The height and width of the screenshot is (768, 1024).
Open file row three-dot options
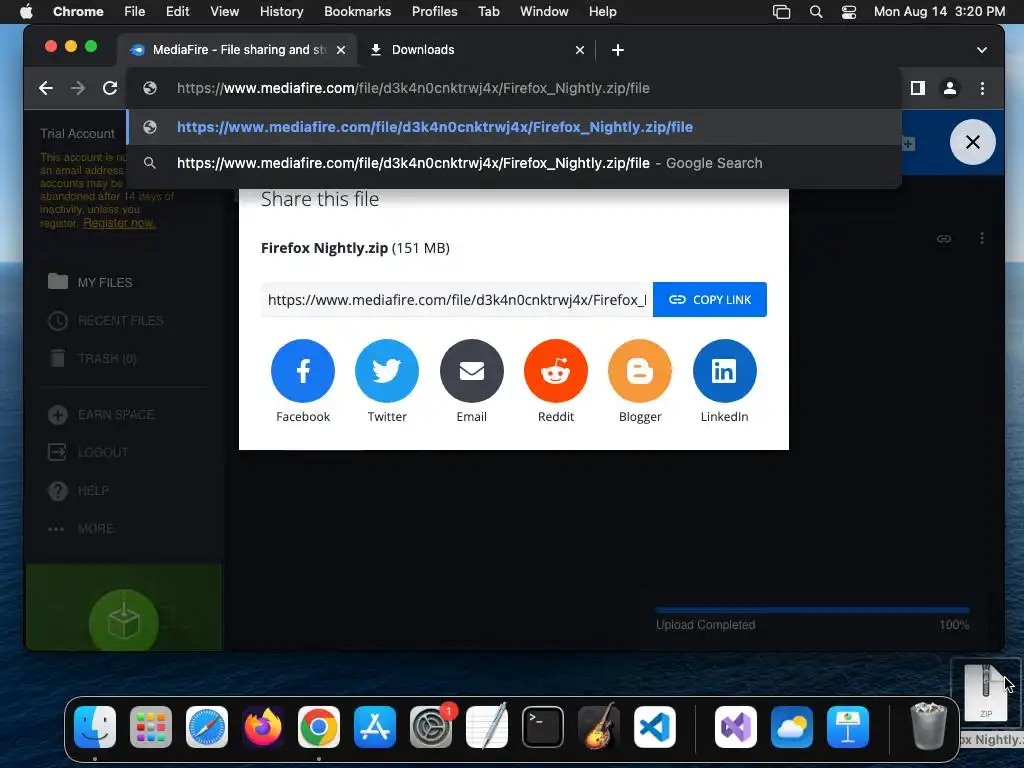[x=982, y=238]
